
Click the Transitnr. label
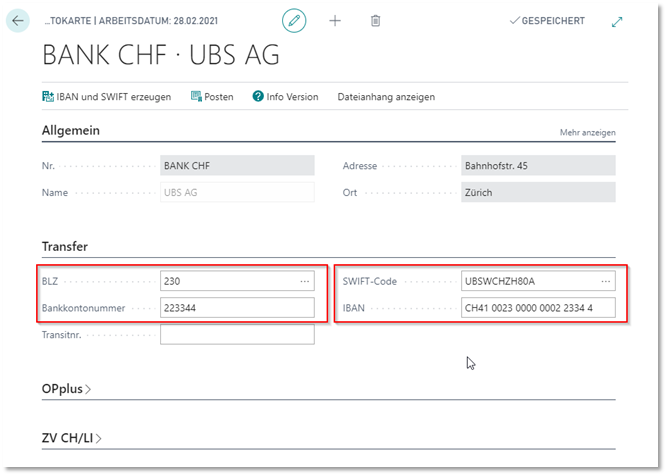pos(62,335)
